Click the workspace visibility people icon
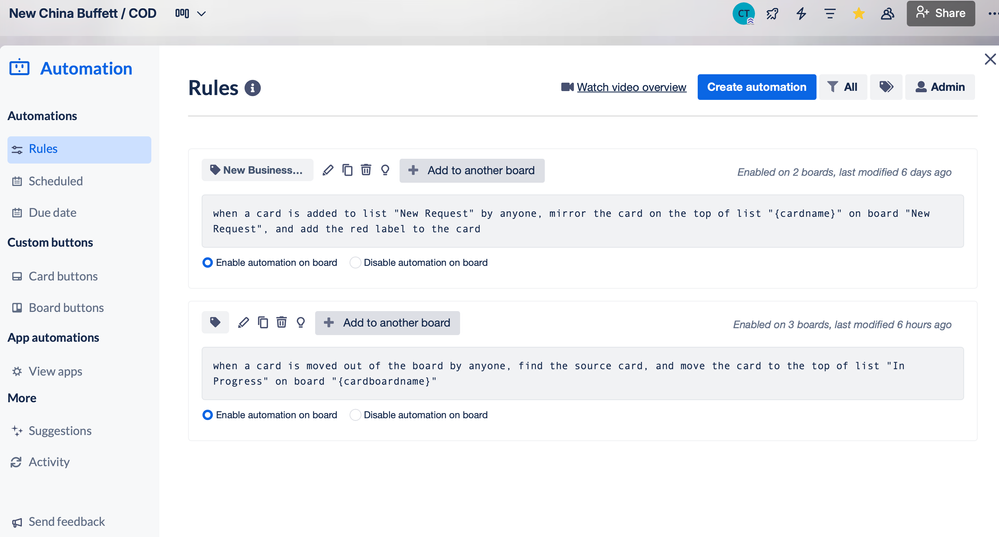This screenshot has width=999, height=537. point(887,13)
